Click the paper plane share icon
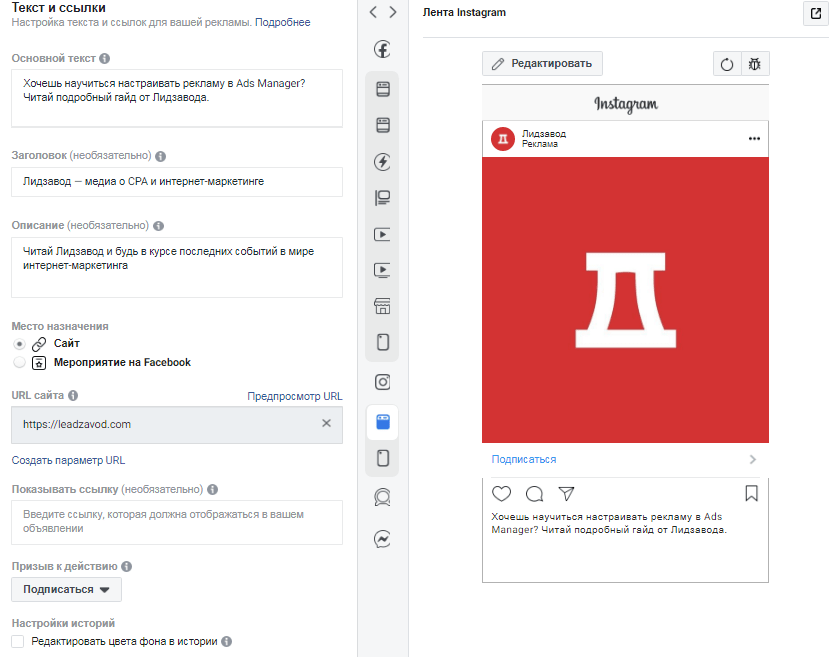 (566, 493)
